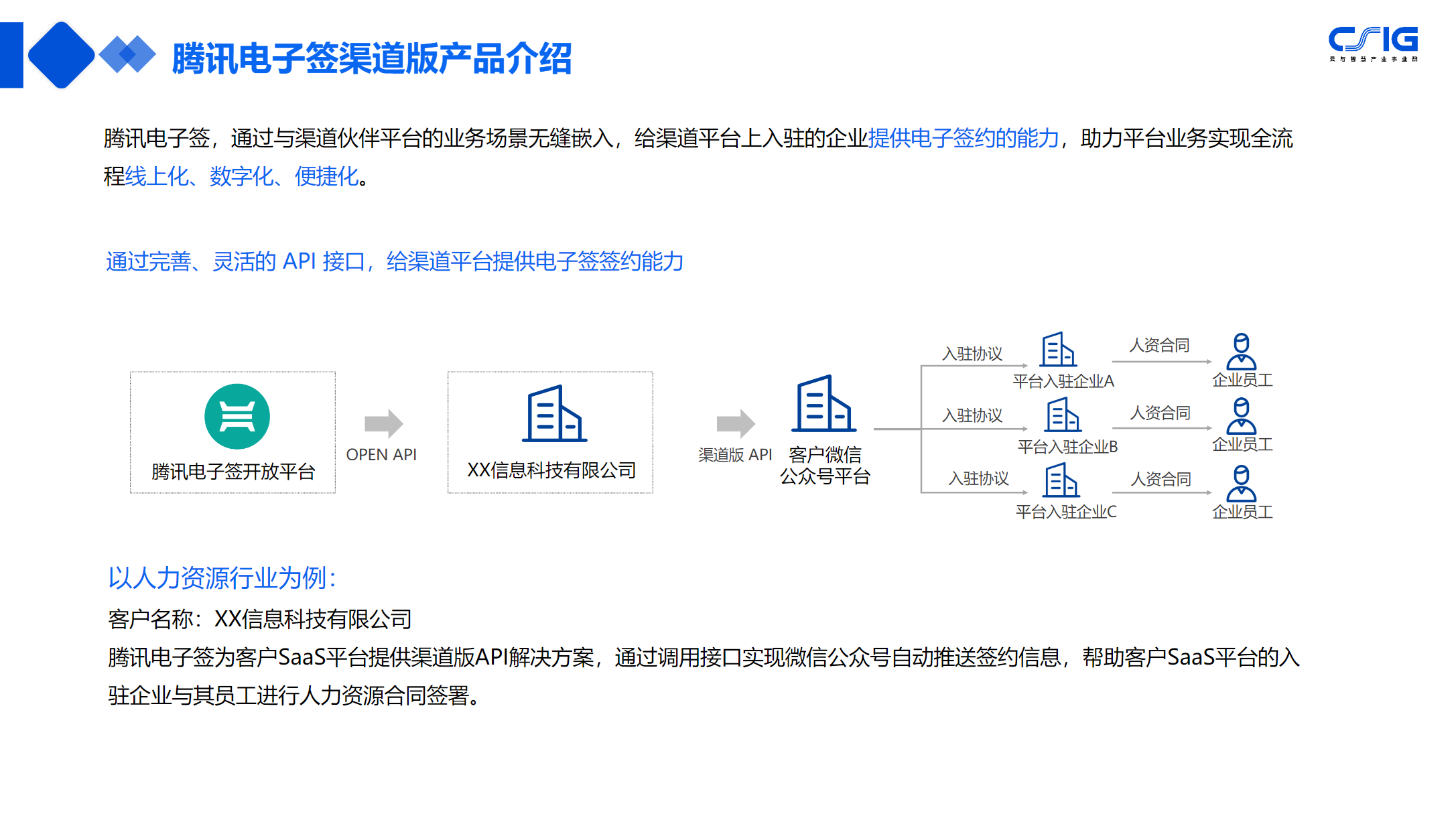Viewport: 1456px width, 818px height.
Task: Click the 人资合同 label in 企业B row
Action: 1161,413
